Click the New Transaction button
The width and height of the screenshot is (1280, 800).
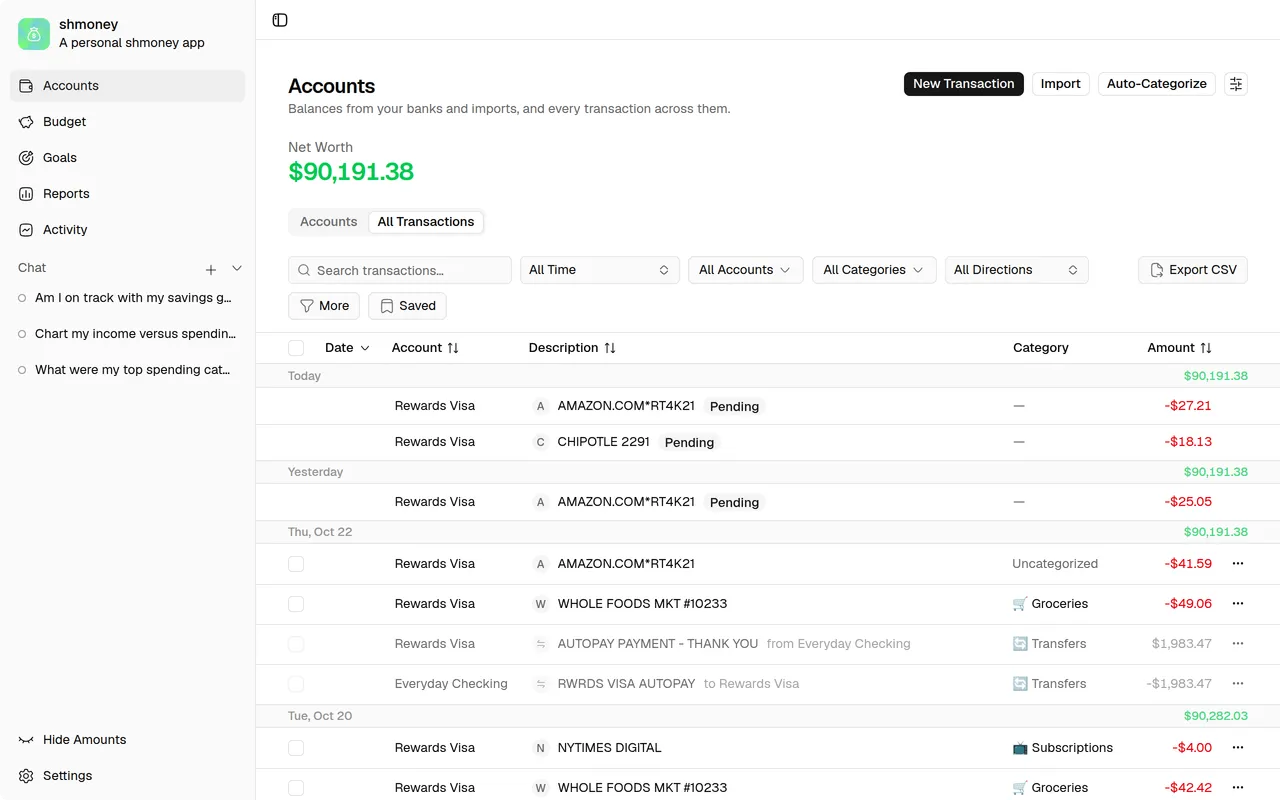click(964, 84)
